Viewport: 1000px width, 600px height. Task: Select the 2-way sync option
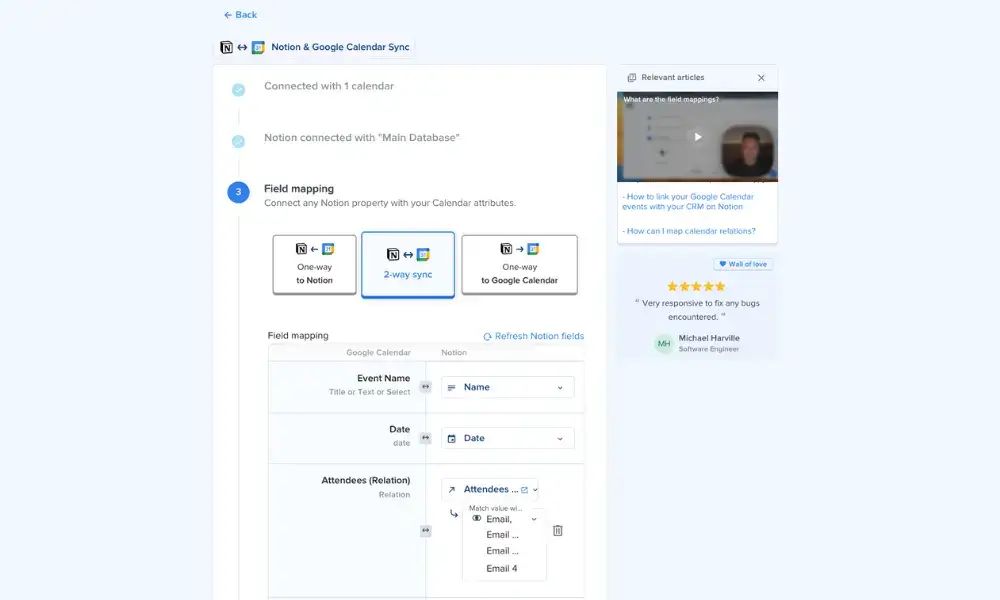point(408,265)
